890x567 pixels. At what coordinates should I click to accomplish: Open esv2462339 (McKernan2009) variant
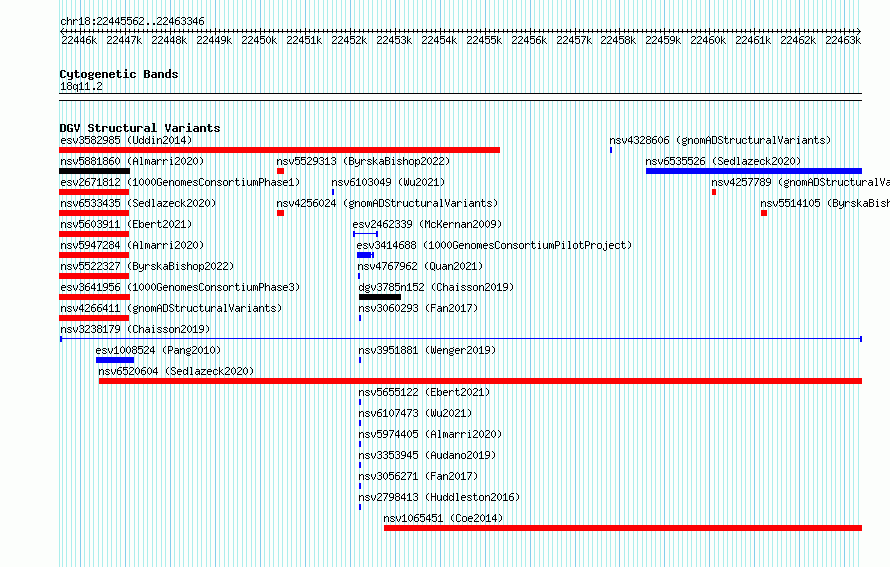[x=427, y=224]
